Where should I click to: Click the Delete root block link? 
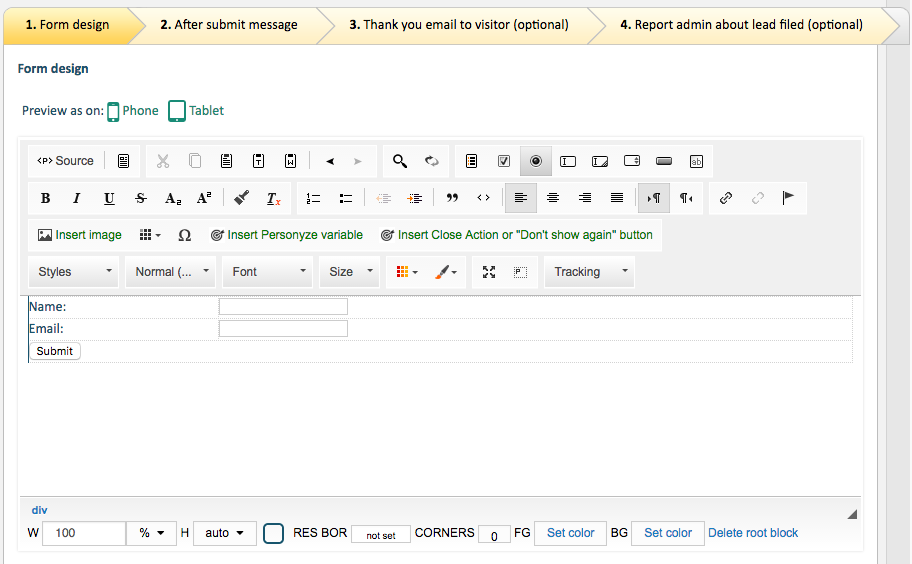coord(753,533)
